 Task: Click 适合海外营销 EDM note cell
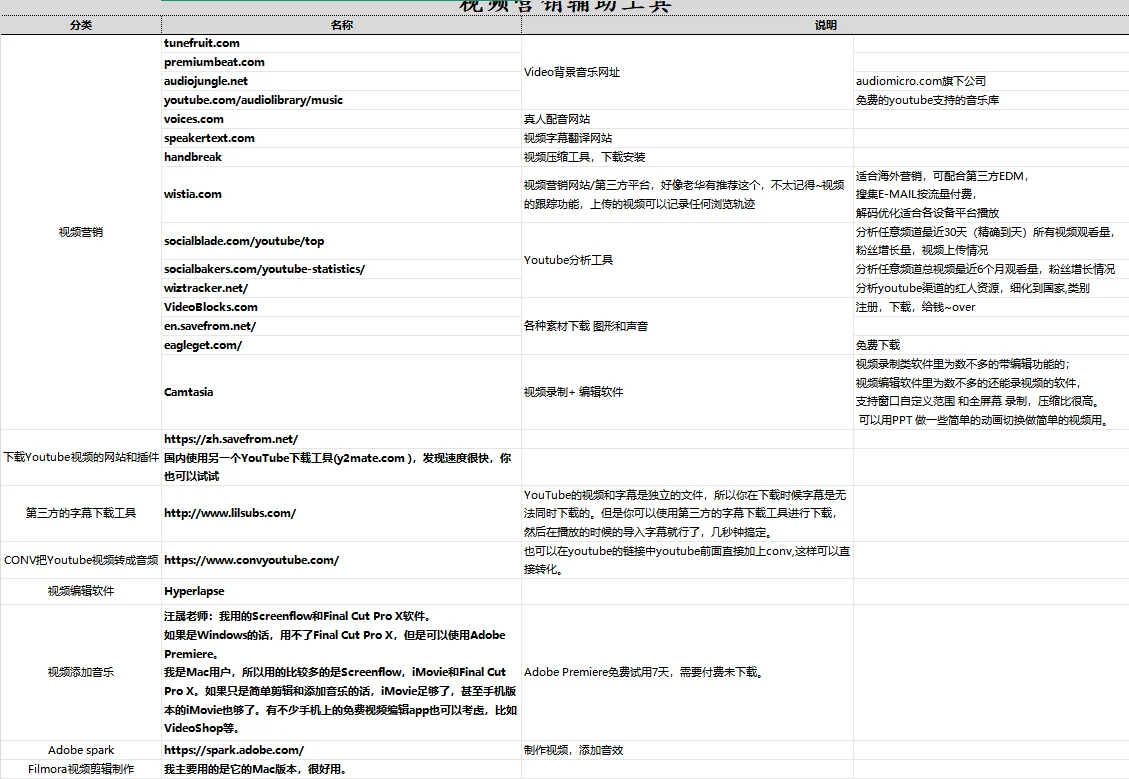click(991, 194)
